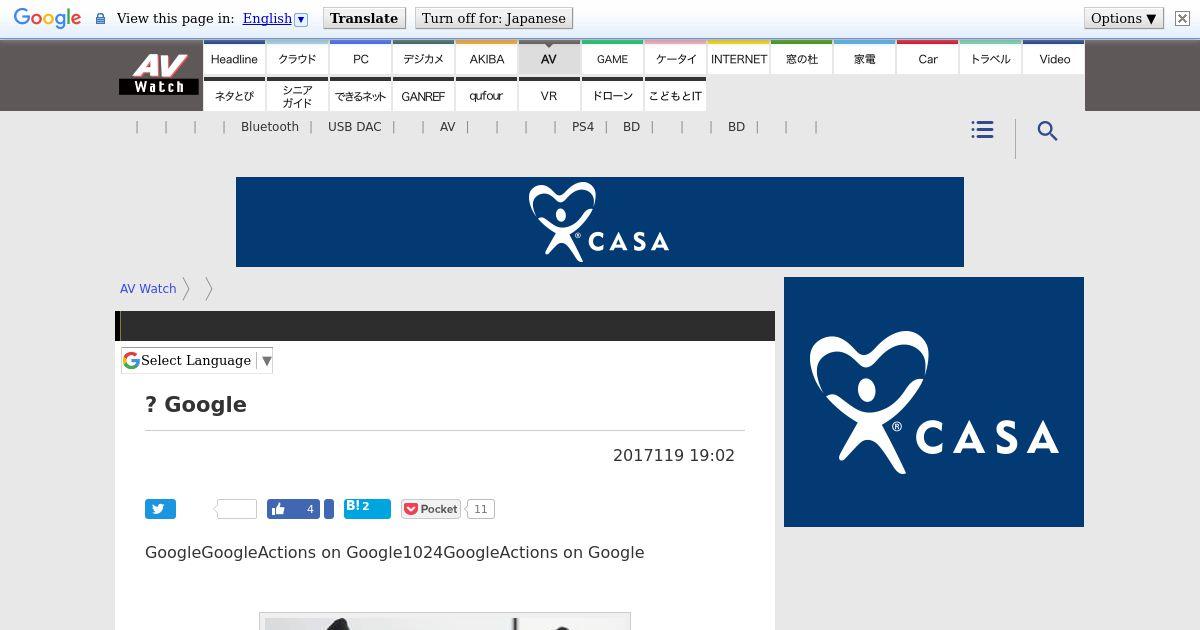Click the article image below the paragraph
This screenshot has height=630, width=1200.
pos(445,621)
